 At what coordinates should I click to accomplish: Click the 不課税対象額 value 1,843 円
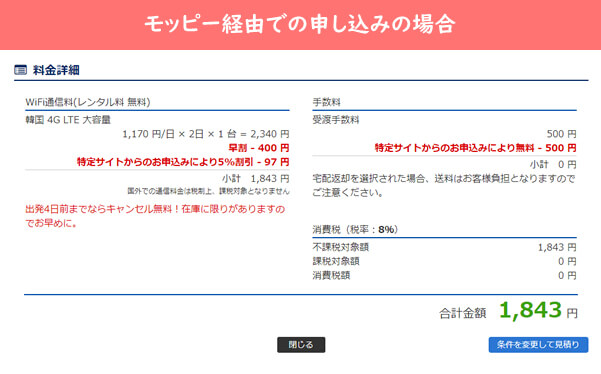pos(557,247)
